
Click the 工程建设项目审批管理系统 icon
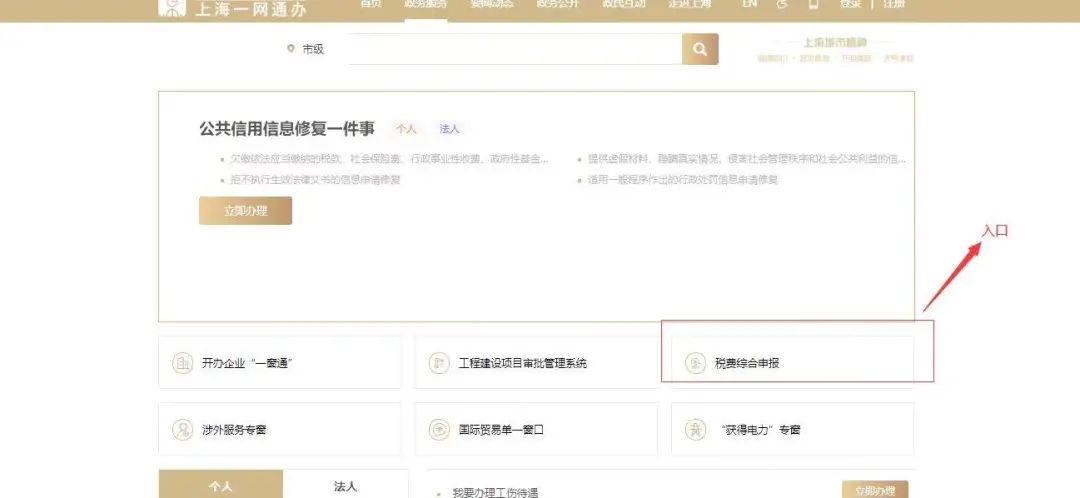(x=438, y=363)
